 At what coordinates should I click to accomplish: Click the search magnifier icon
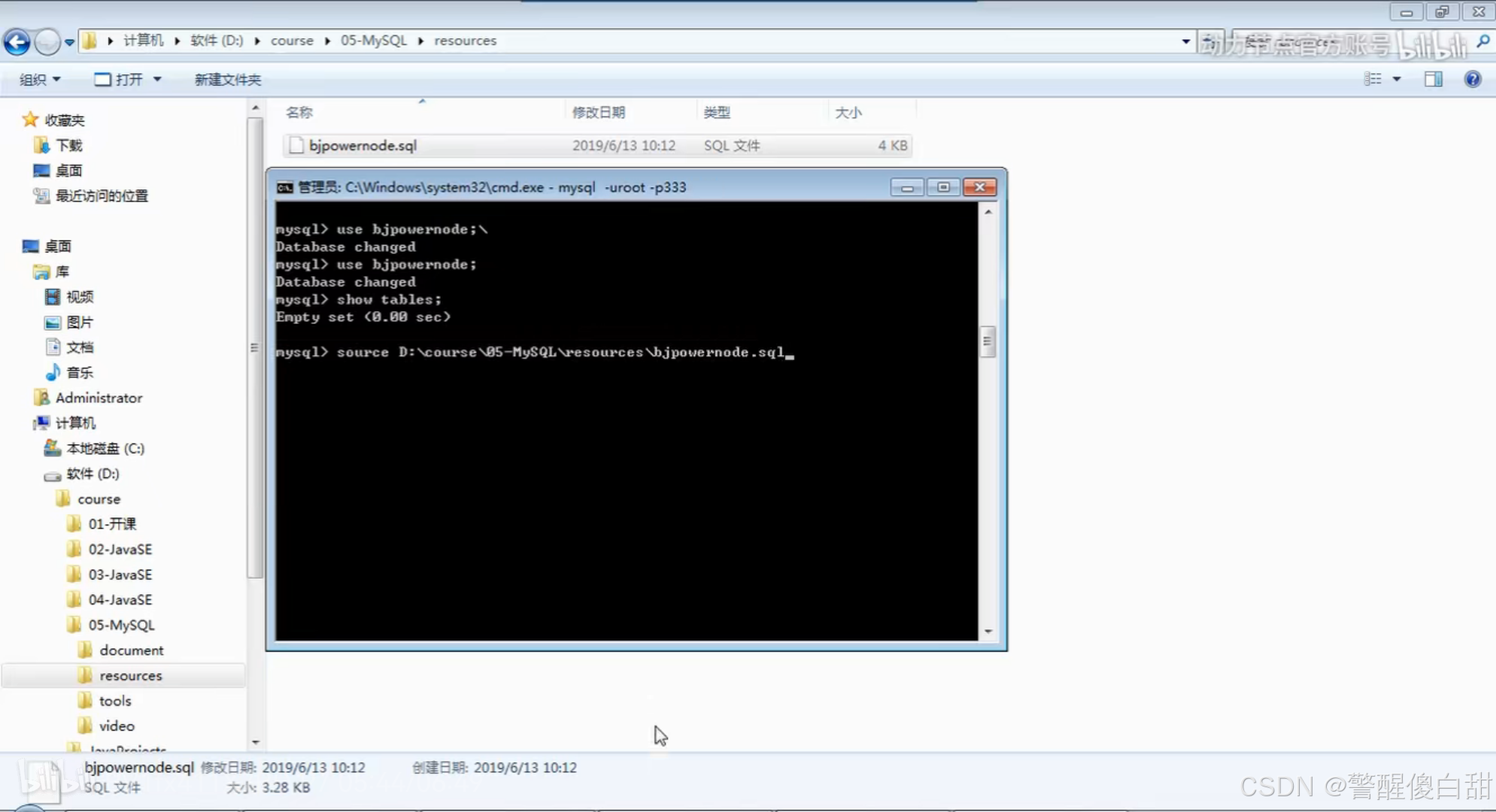click(1483, 41)
